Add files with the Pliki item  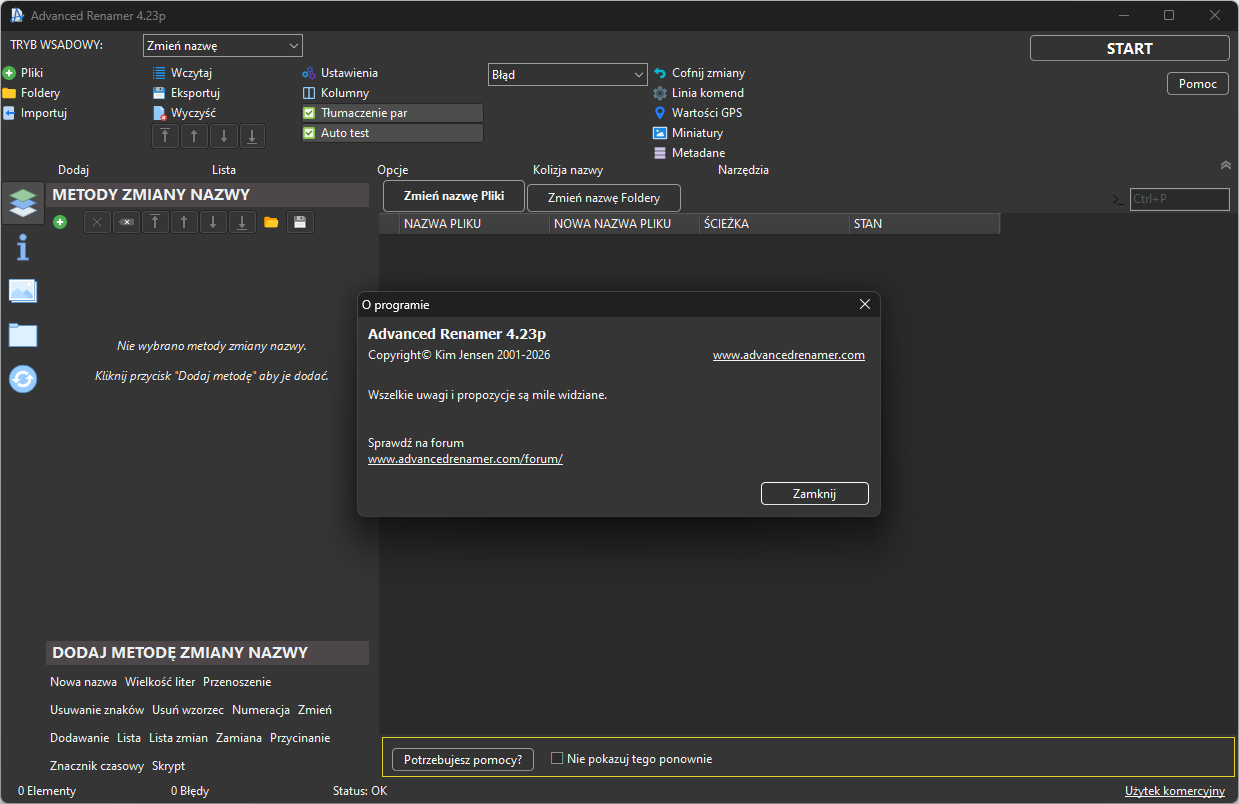coord(23,73)
